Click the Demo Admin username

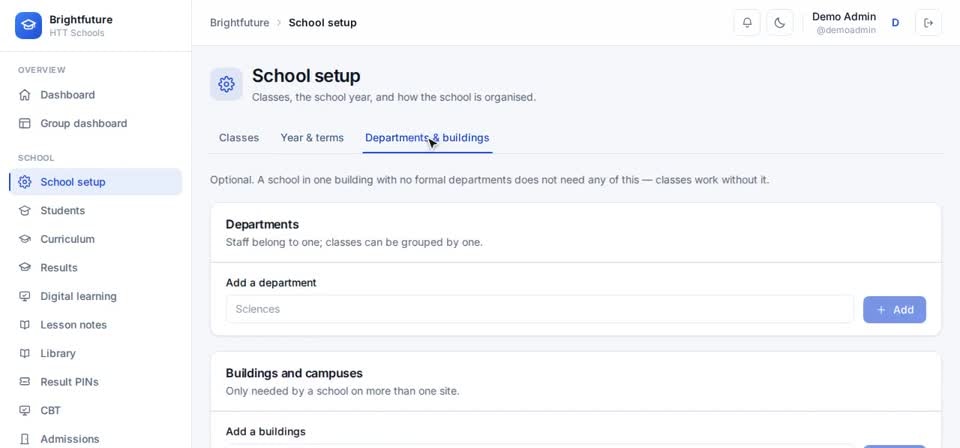tap(844, 17)
